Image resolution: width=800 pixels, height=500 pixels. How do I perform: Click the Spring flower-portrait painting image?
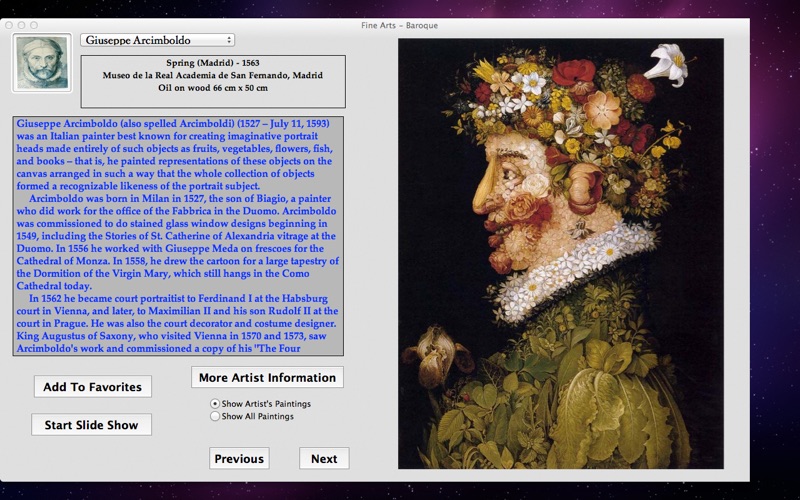click(x=560, y=253)
